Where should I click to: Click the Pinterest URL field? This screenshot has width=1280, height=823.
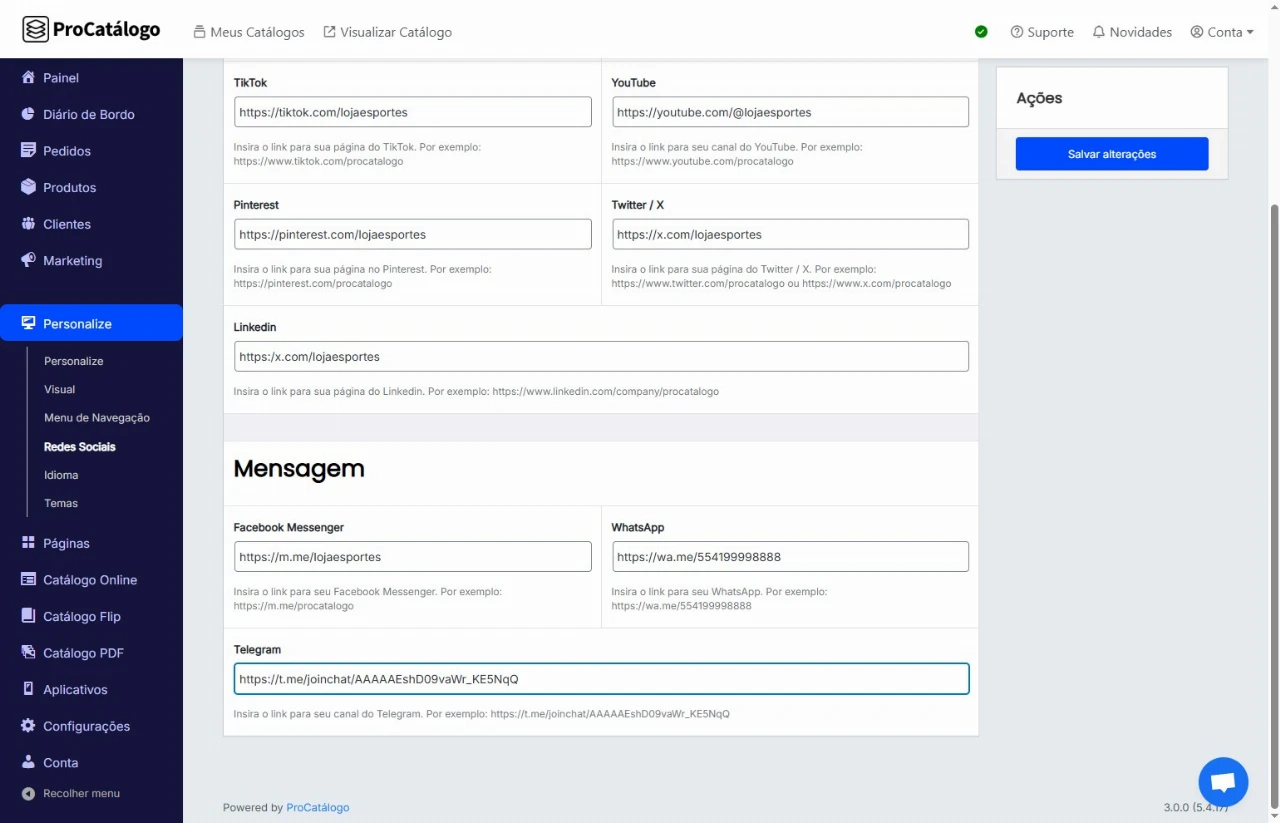(x=412, y=234)
